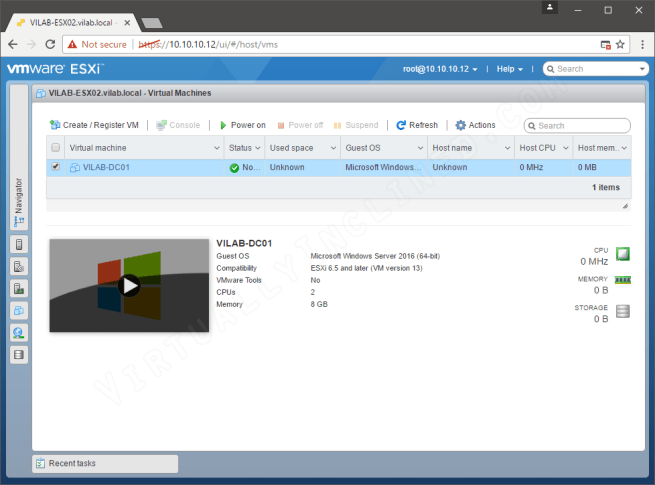Sort by Virtual machine column header
This screenshot has width=655, height=485.
pyautogui.click(x=98, y=148)
